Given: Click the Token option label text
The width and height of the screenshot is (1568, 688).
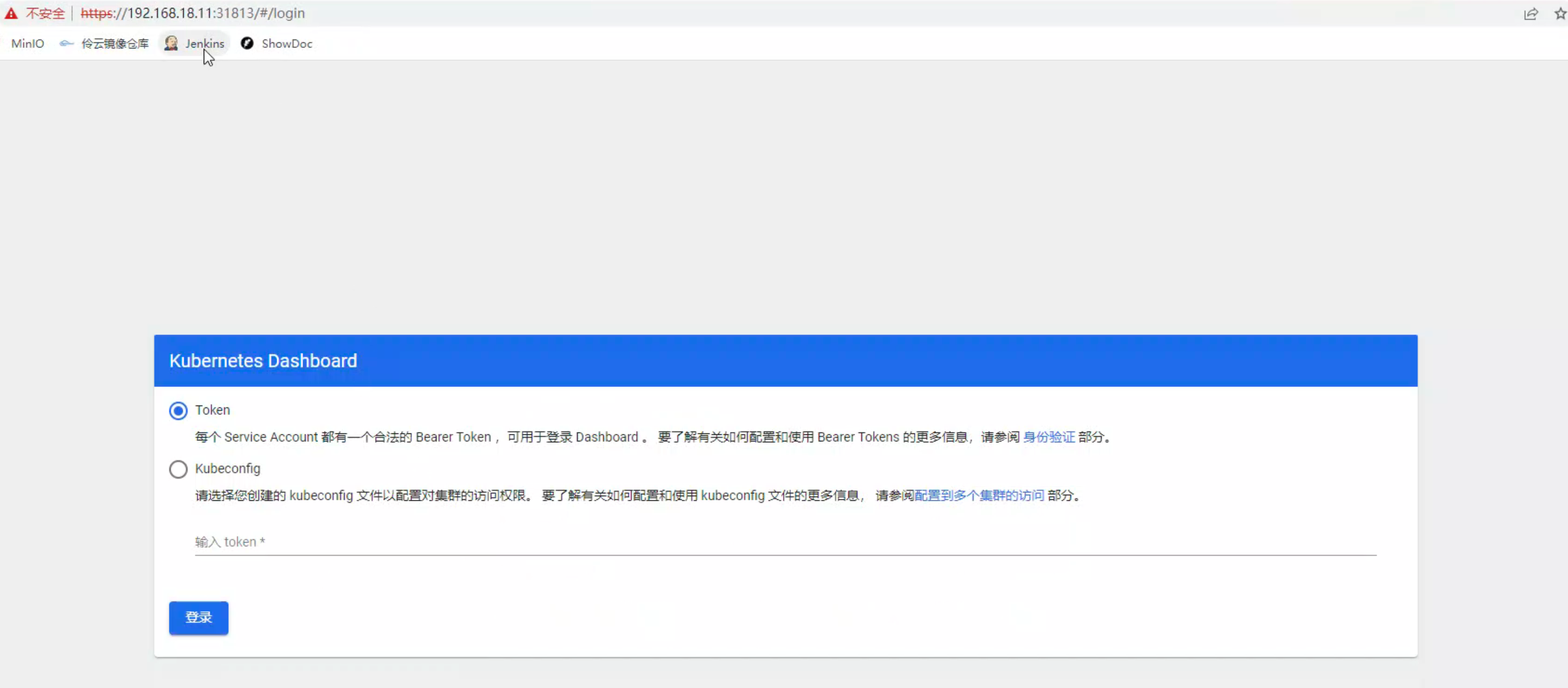Looking at the screenshot, I should [x=212, y=410].
